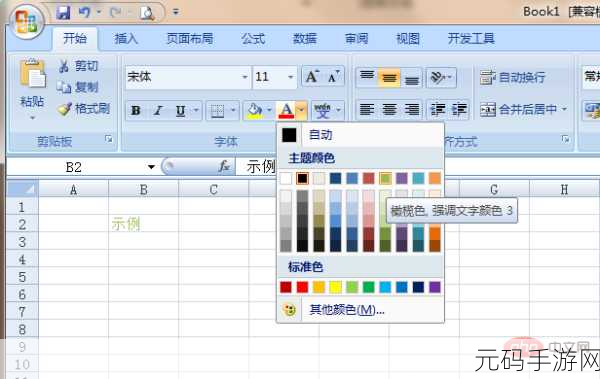Click the select all corner button
The image size is (600, 379).
[23, 189]
